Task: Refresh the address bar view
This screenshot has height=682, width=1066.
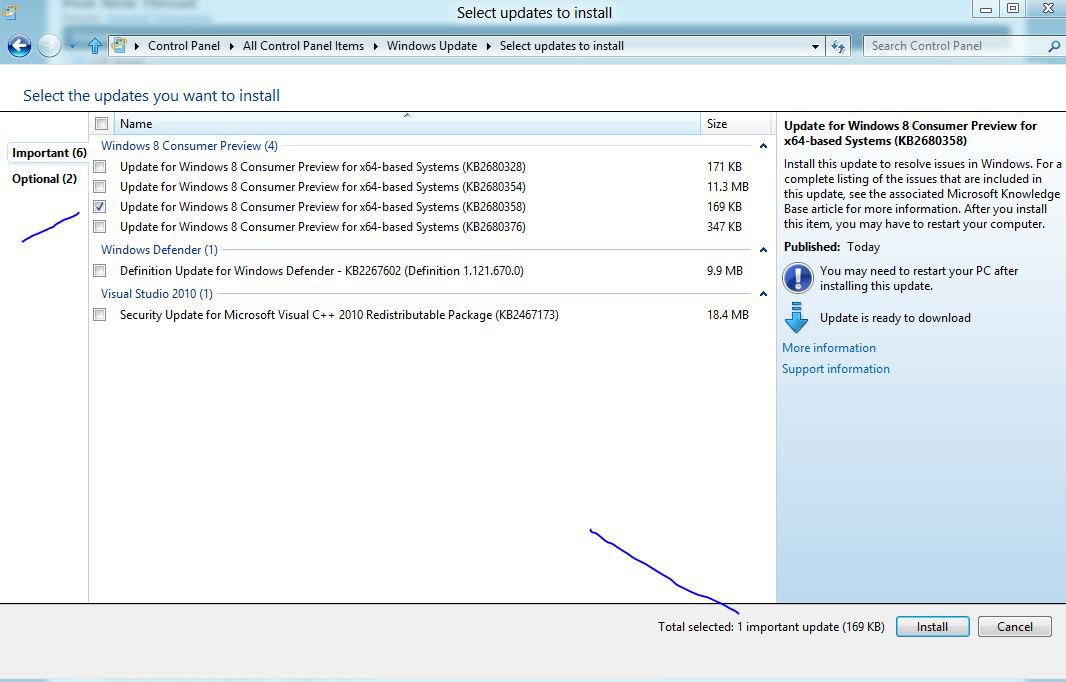Action: click(838, 46)
